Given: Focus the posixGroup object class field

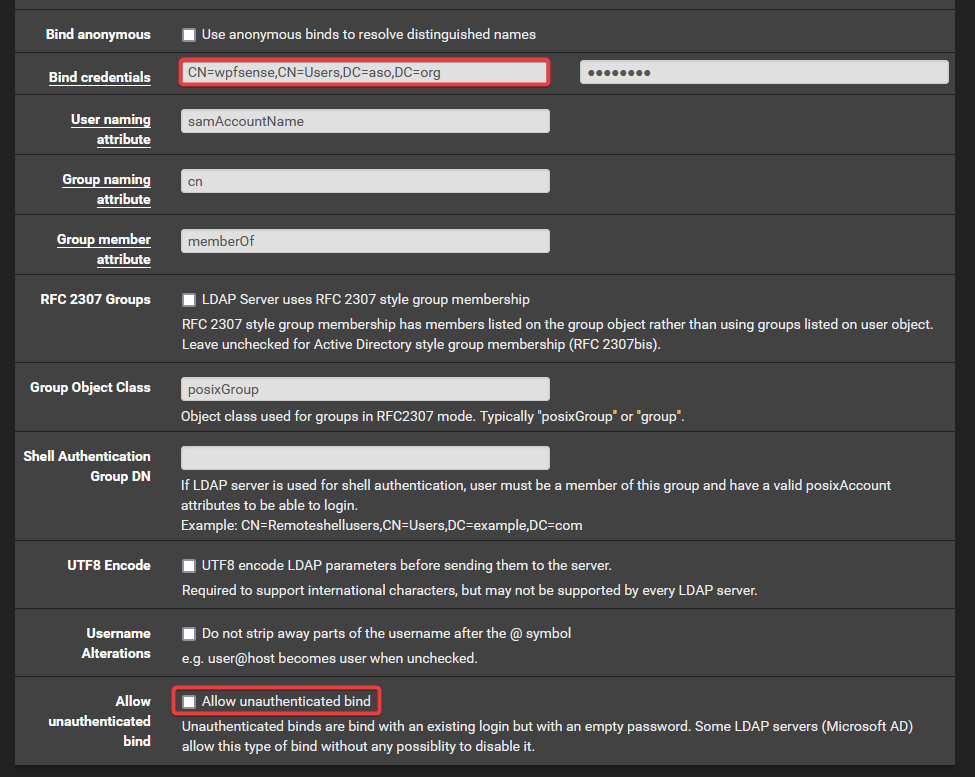Looking at the screenshot, I should [365, 389].
